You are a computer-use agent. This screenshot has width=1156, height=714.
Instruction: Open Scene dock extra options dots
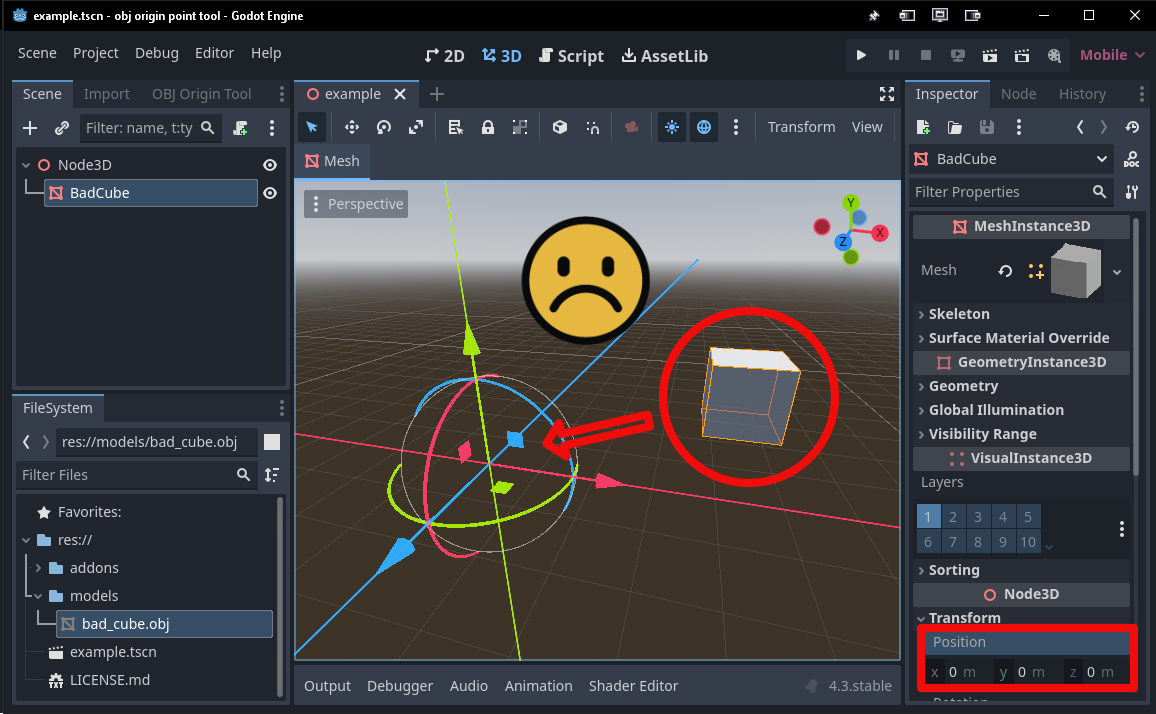coord(272,128)
